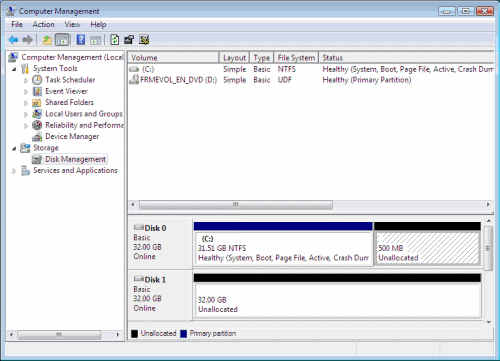Sort by the Type column header
This screenshot has height=361, width=500.
point(262,58)
